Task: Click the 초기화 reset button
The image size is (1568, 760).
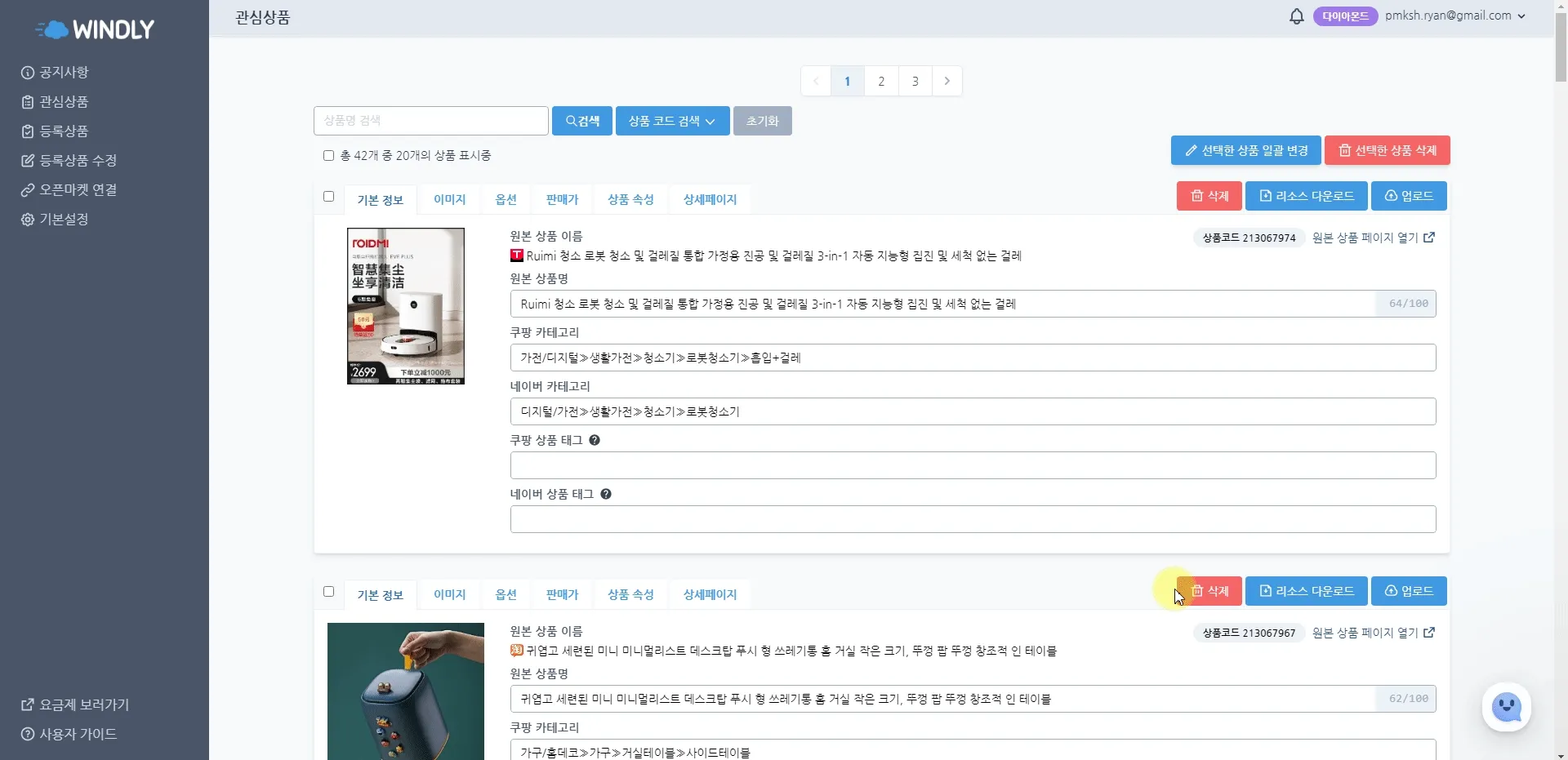Action: tap(762, 121)
